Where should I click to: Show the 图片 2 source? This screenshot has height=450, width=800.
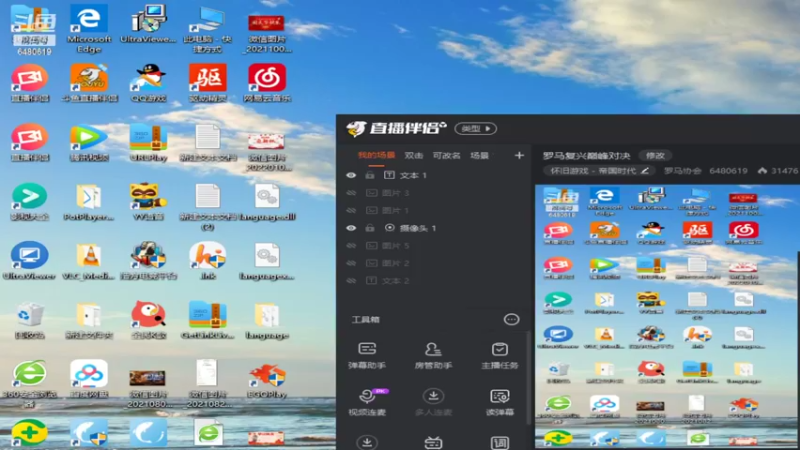351,263
